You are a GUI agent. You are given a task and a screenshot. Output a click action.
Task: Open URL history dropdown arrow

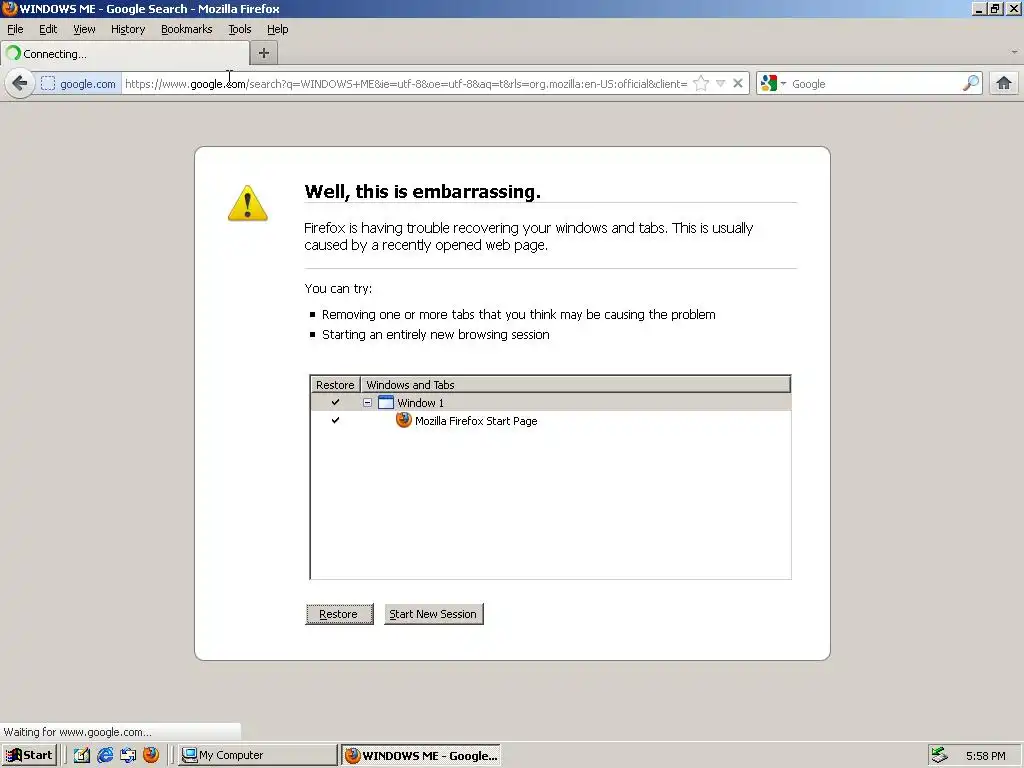pos(720,84)
